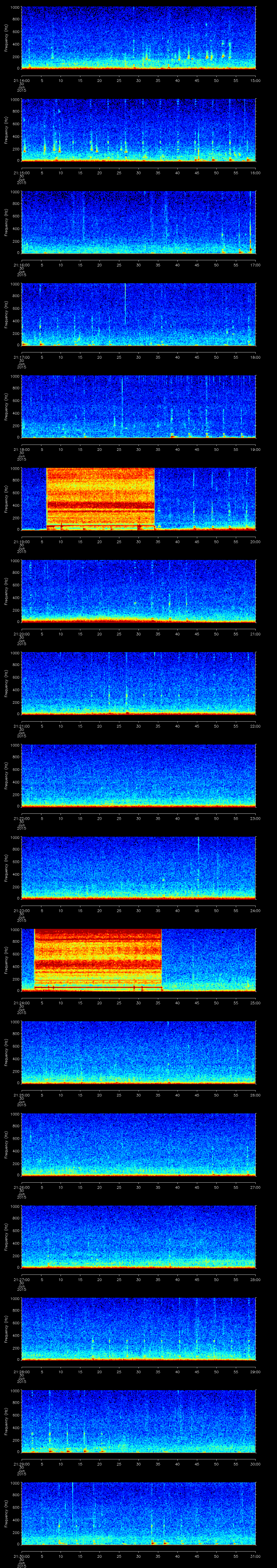Click the vertical spike at 45 s in the 21:23:00 panel

[x=198, y=858]
